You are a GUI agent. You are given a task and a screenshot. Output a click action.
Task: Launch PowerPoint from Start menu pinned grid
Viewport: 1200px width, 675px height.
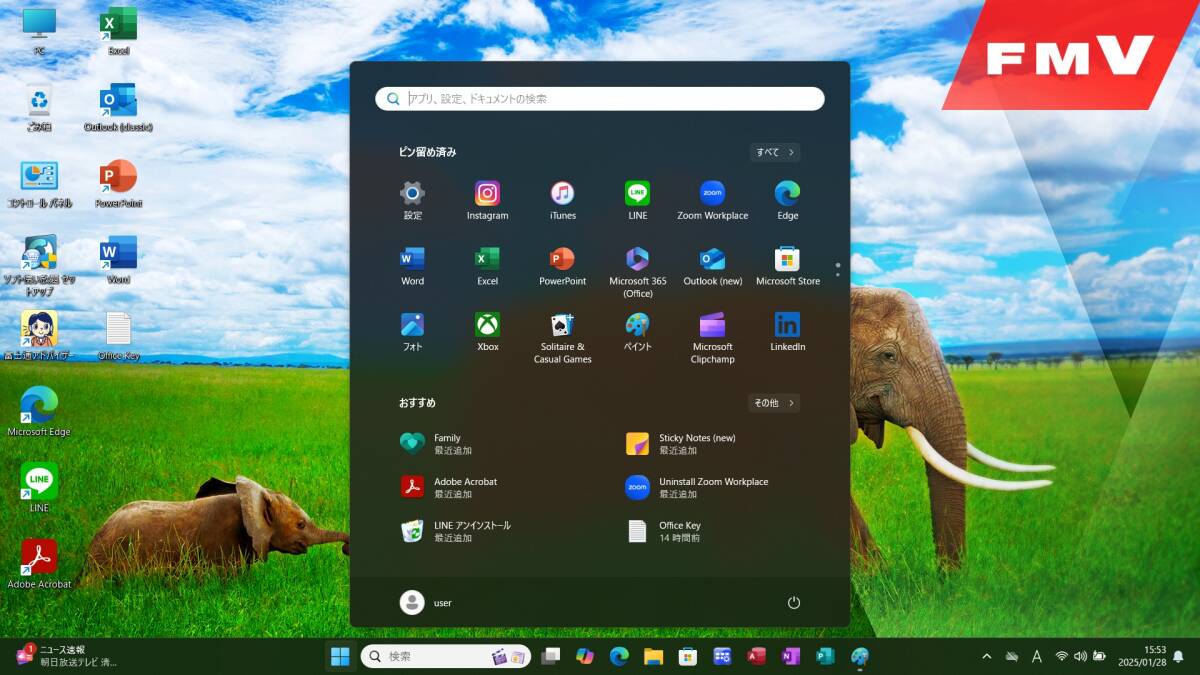click(x=562, y=266)
